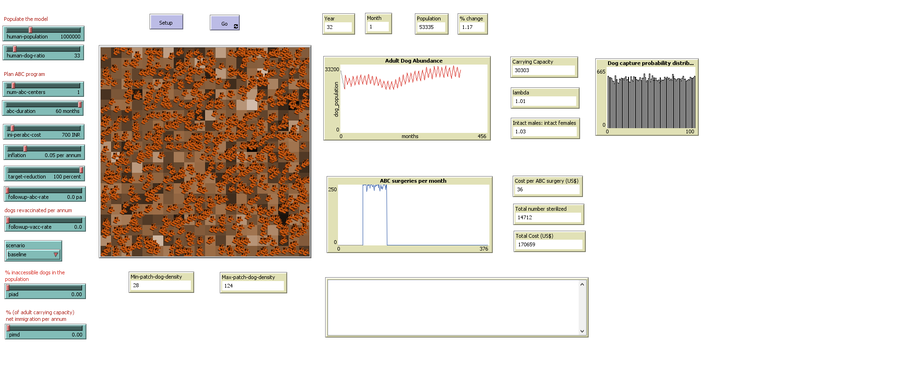Click the Dog capture probability distribution histogram
The image size is (900, 384).
tap(647, 97)
